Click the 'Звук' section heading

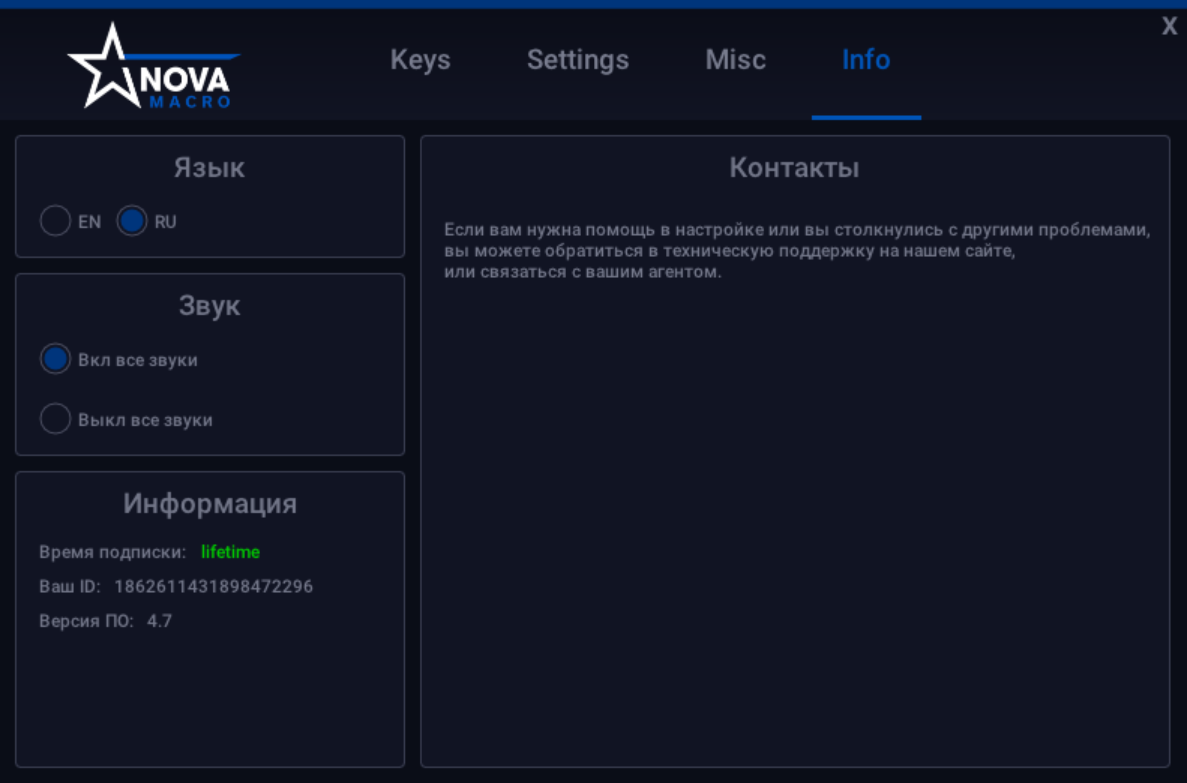coord(210,306)
